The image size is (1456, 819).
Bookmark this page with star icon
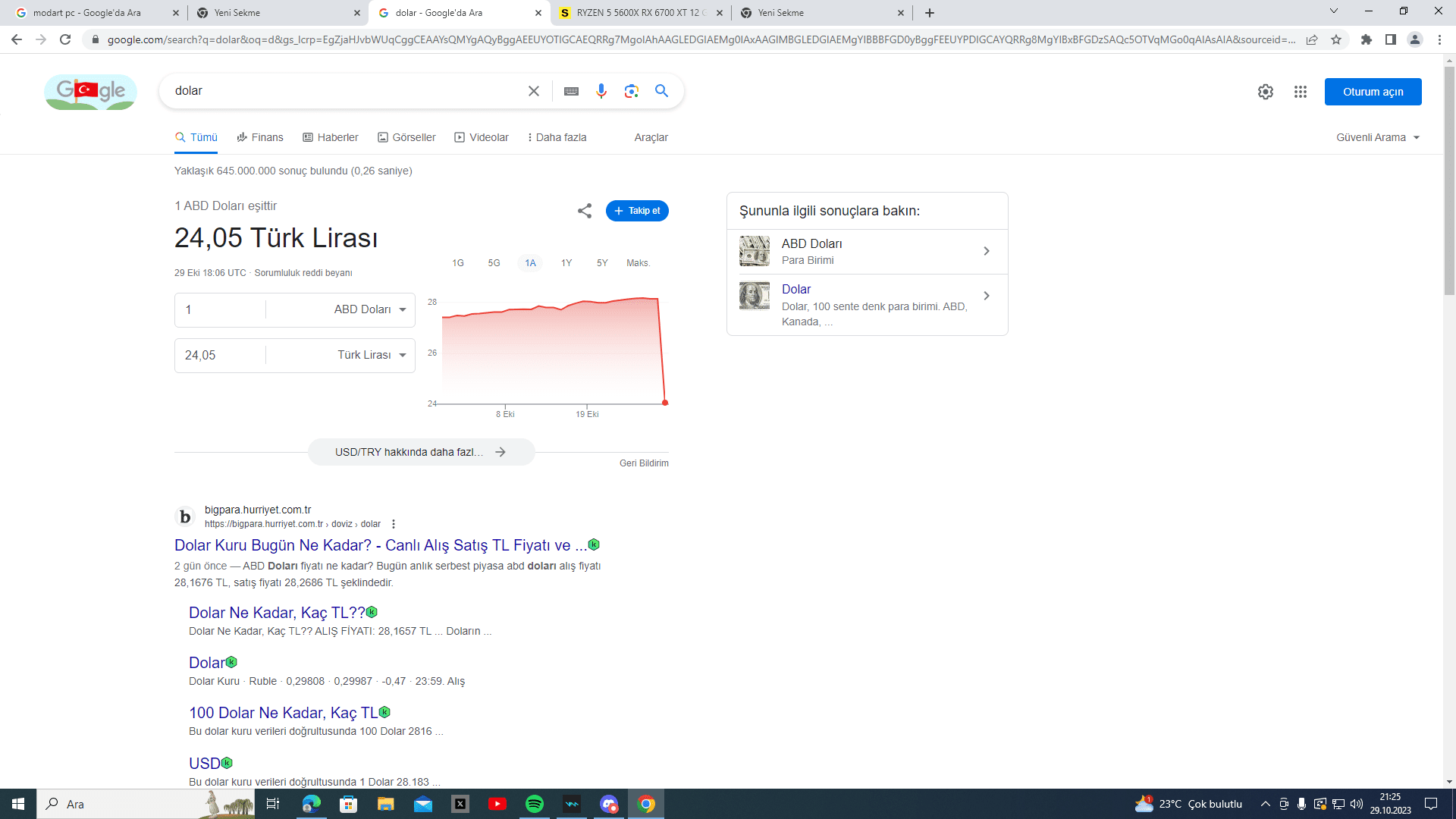pyautogui.click(x=1336, y=39)
